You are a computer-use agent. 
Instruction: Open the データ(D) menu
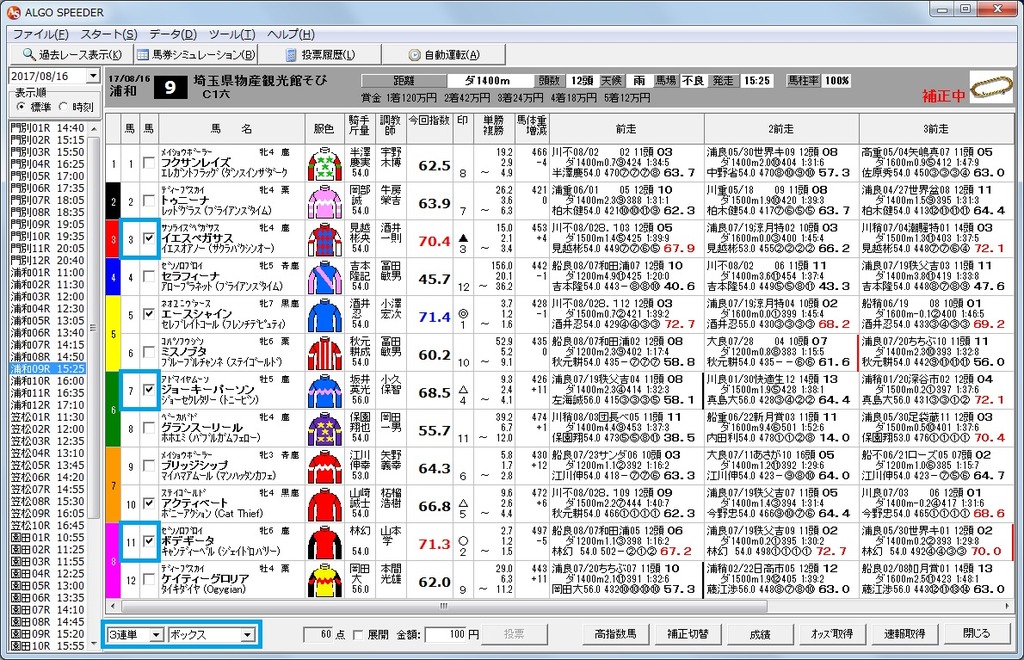[172, 34]
